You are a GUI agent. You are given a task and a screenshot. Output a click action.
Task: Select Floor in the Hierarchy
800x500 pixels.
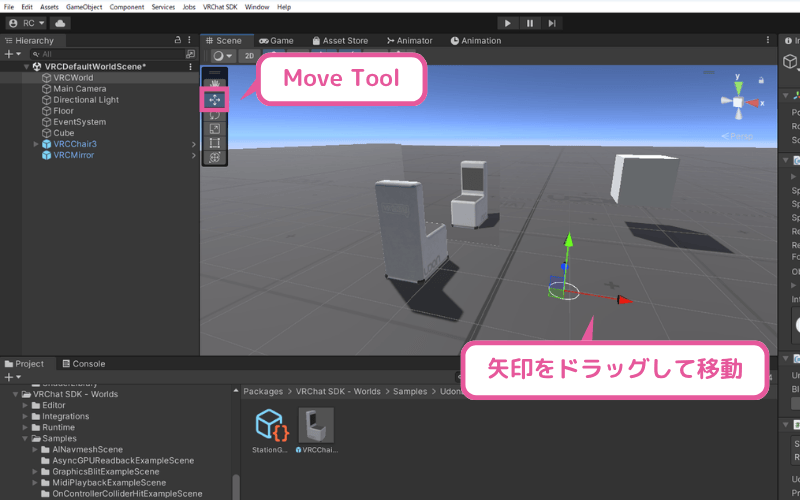[63, 111]
